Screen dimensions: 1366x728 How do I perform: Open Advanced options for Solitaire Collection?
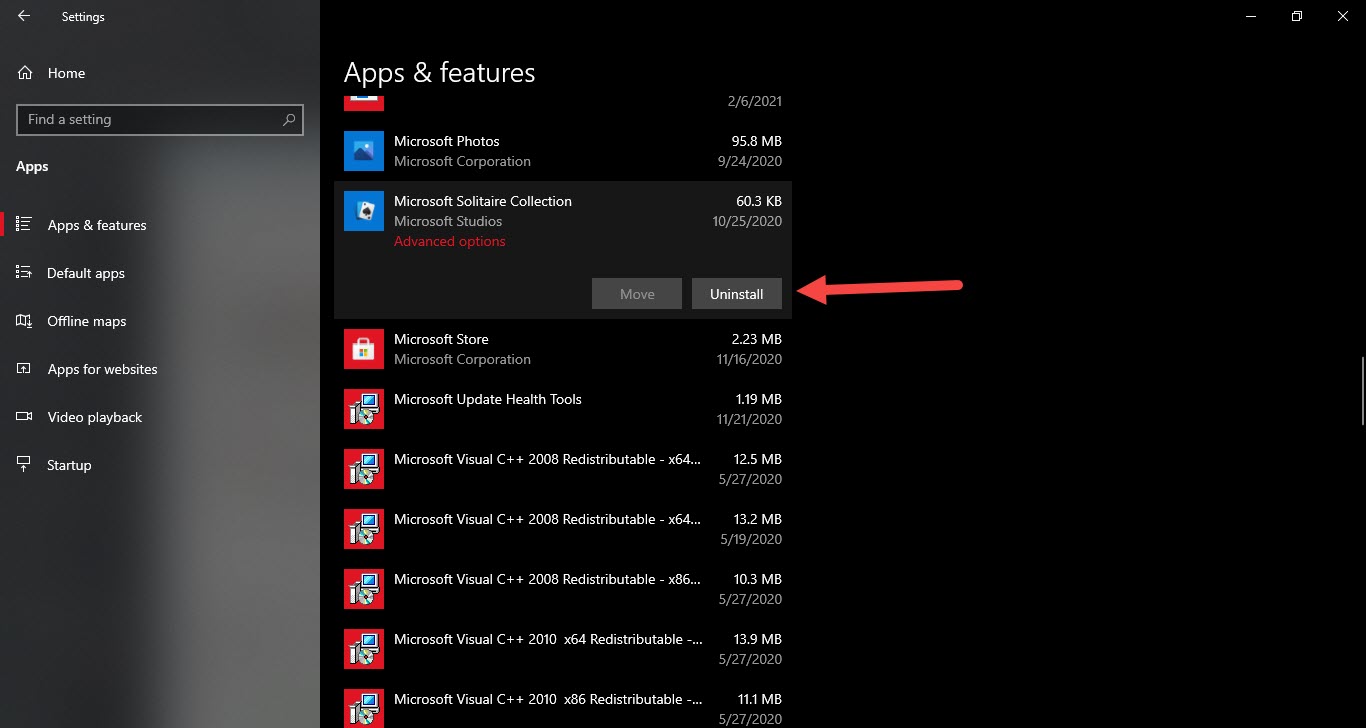tap(450, 241)
